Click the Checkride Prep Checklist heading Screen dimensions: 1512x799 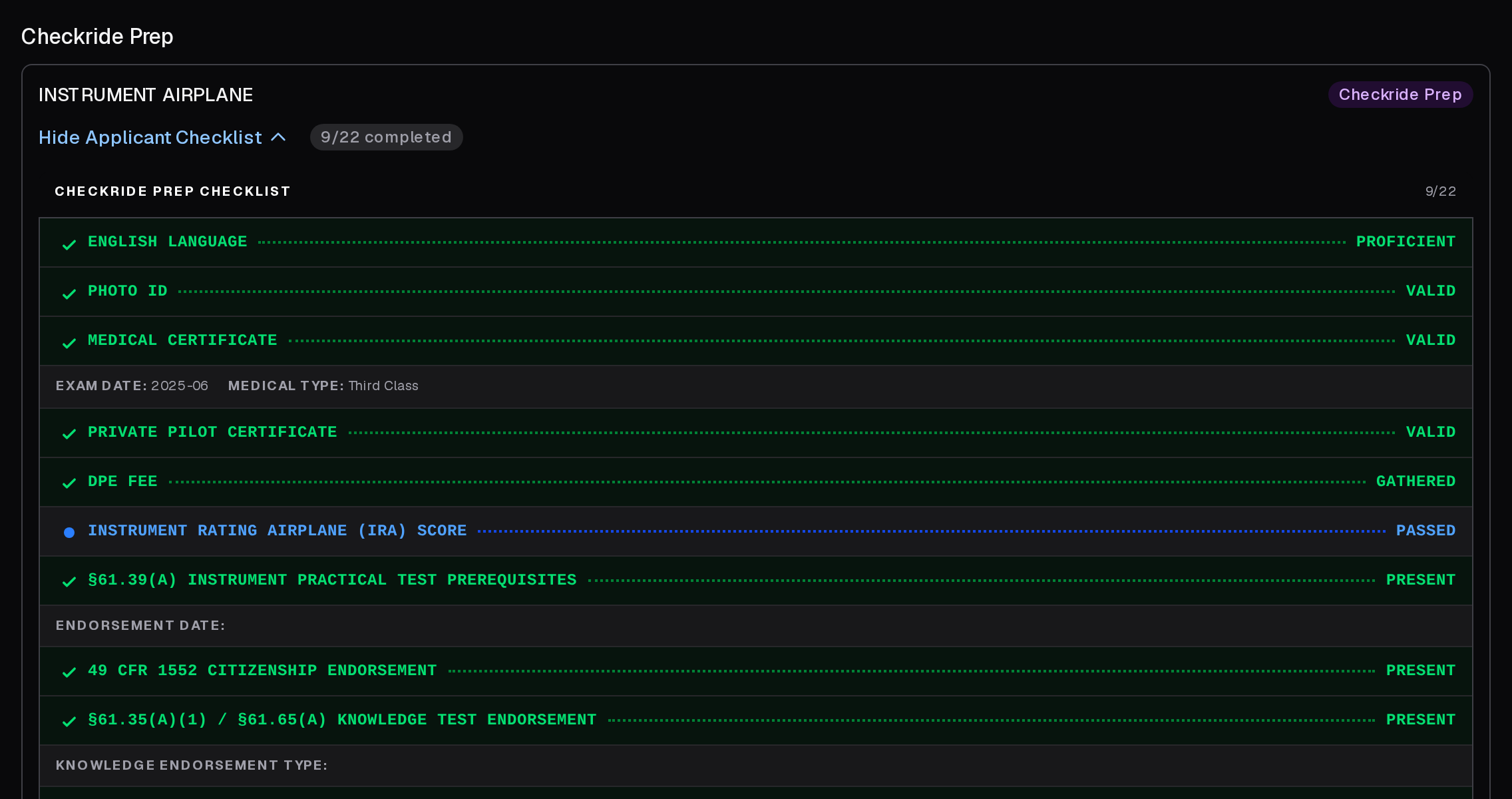click(172, 191)
